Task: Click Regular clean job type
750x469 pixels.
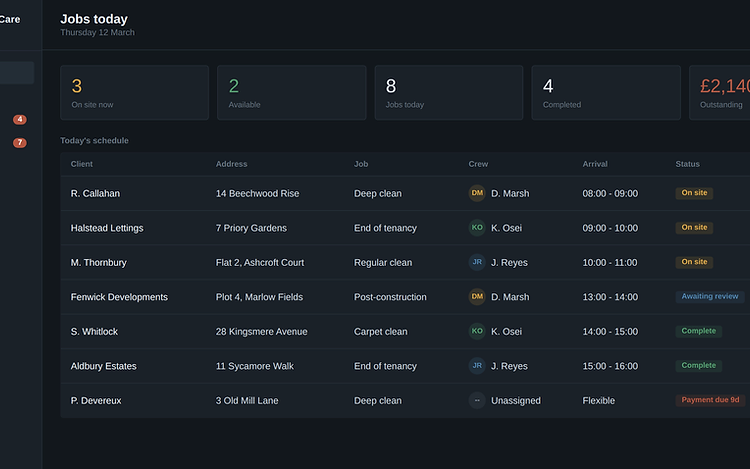Action: point(383,262)
